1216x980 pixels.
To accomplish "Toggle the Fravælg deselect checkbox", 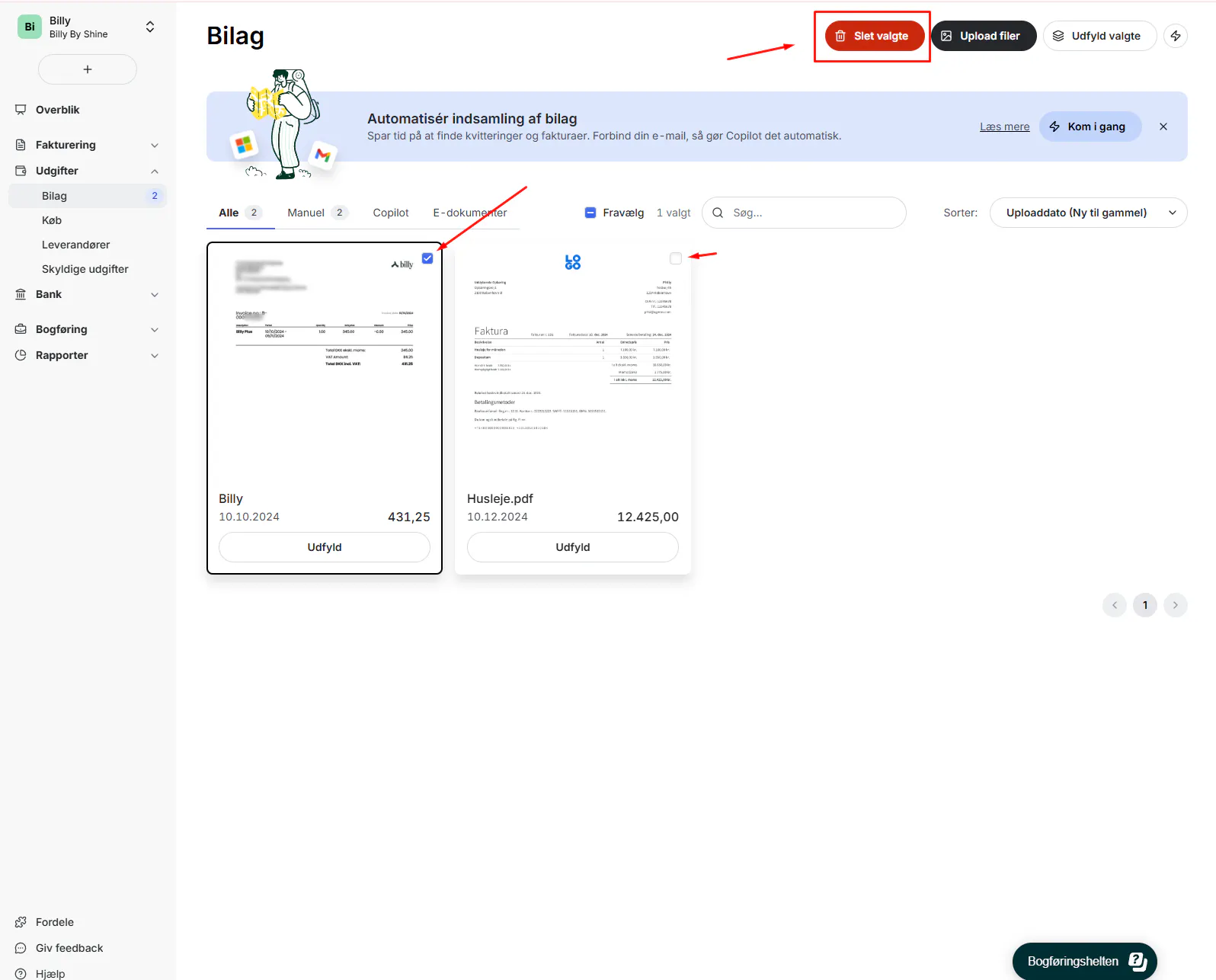I will point(590,213).
